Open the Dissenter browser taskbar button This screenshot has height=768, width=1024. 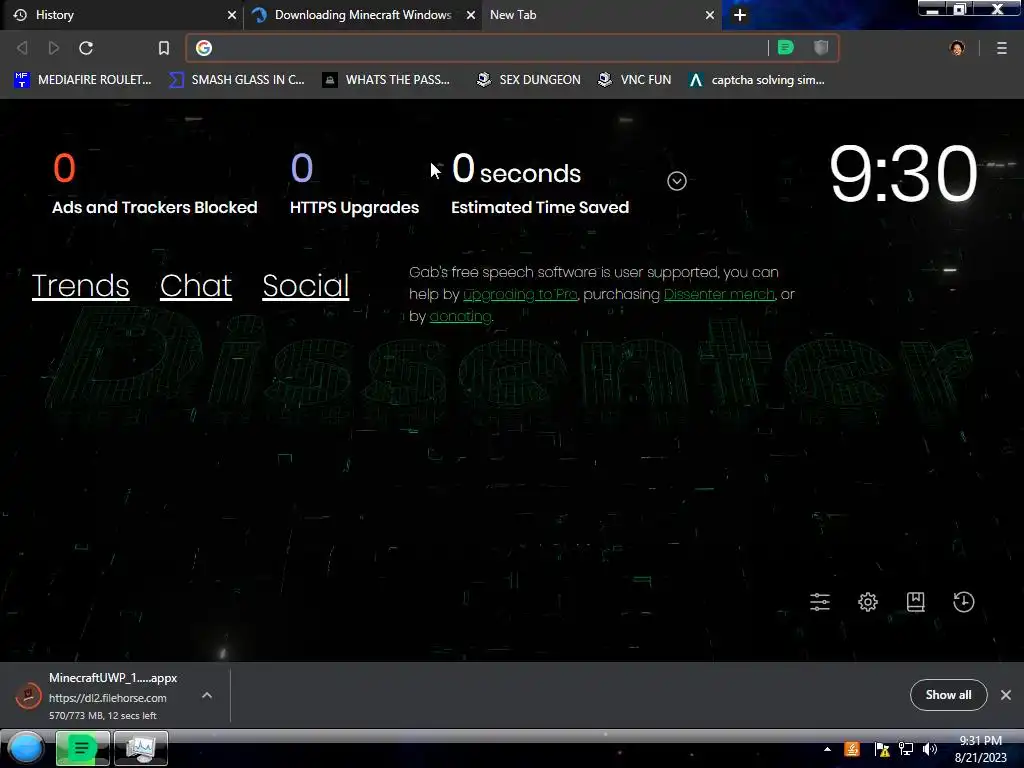(82, 748)
